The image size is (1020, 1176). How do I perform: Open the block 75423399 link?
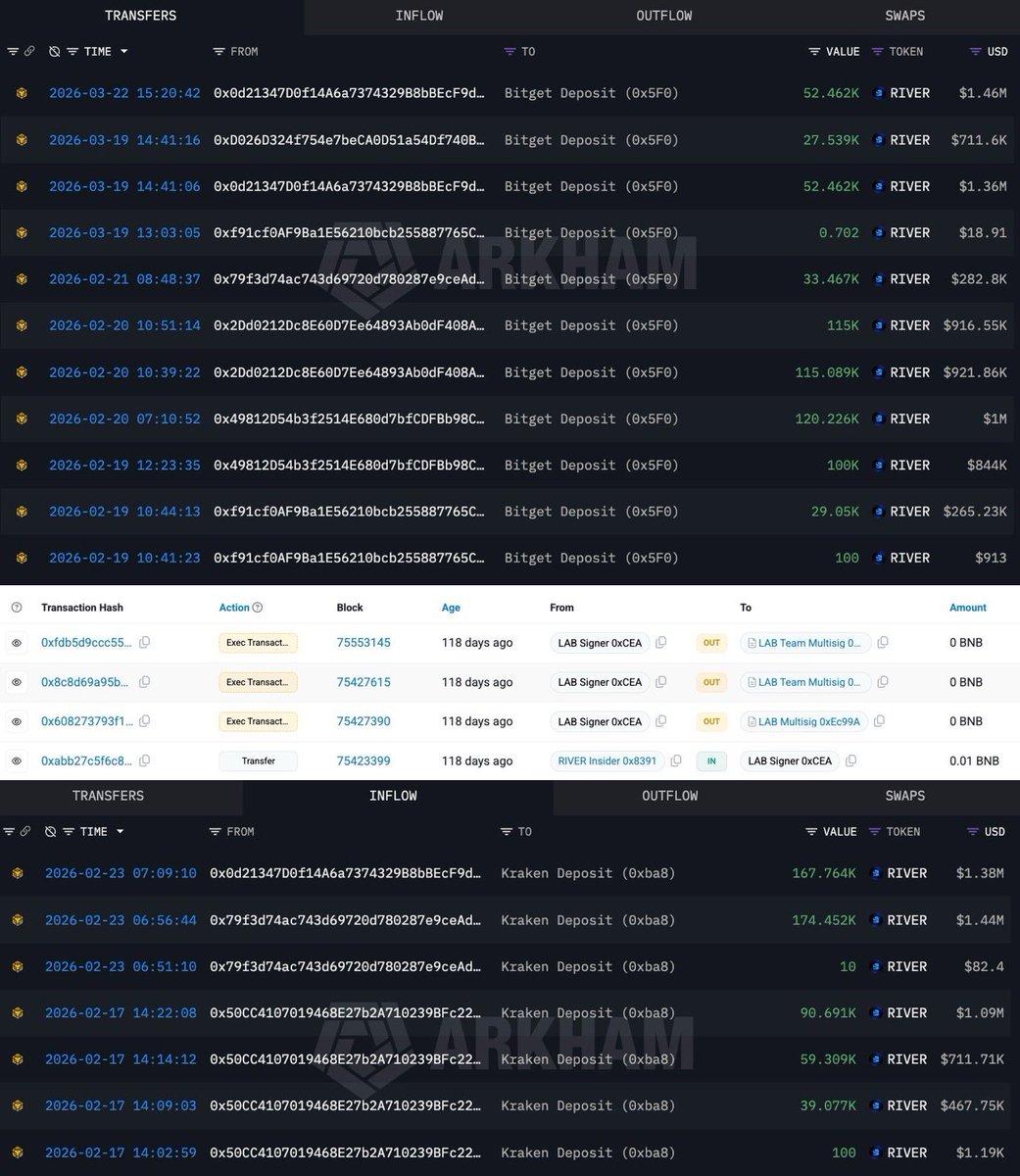pyautogui.click(x=364, y=760)
